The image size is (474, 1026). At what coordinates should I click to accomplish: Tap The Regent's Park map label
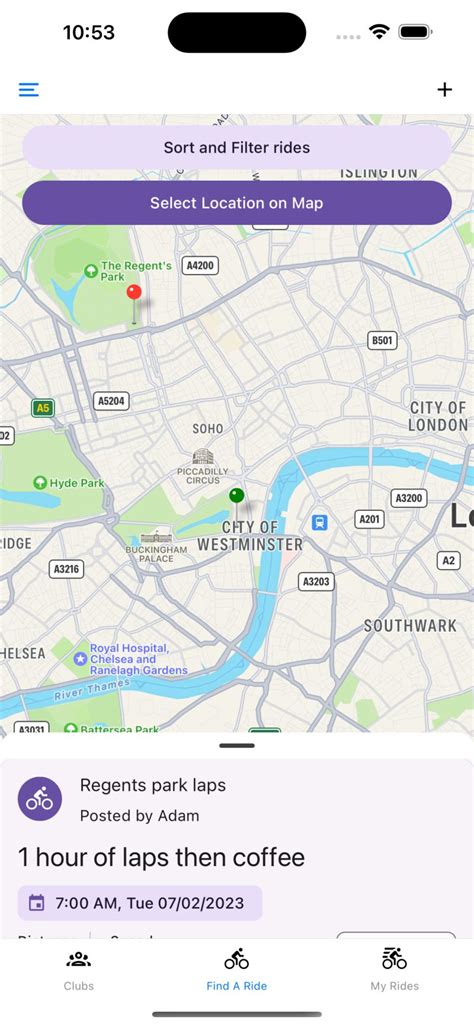pos(136,272)
